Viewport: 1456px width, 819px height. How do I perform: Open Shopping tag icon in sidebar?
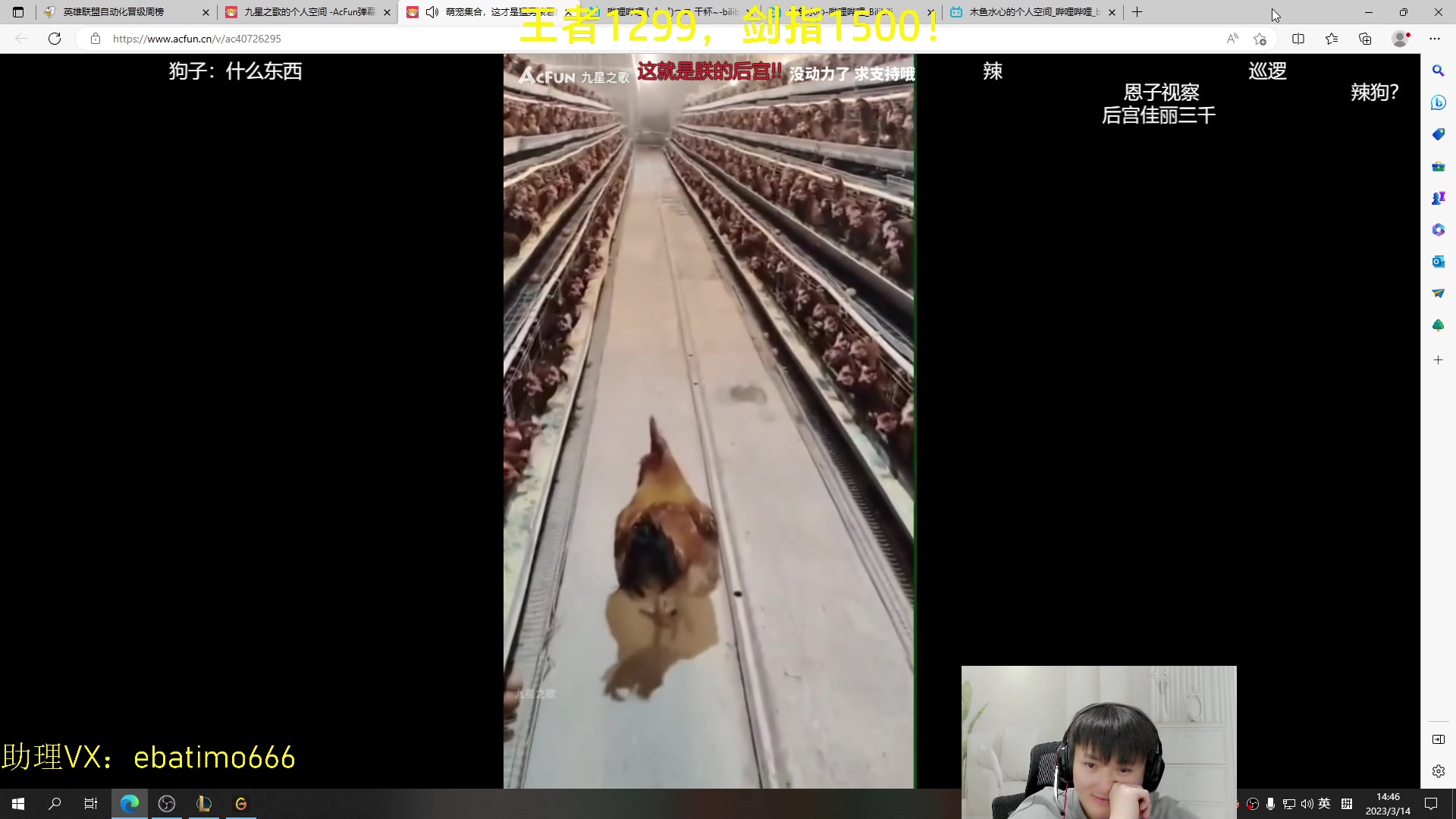(1438, 134)
